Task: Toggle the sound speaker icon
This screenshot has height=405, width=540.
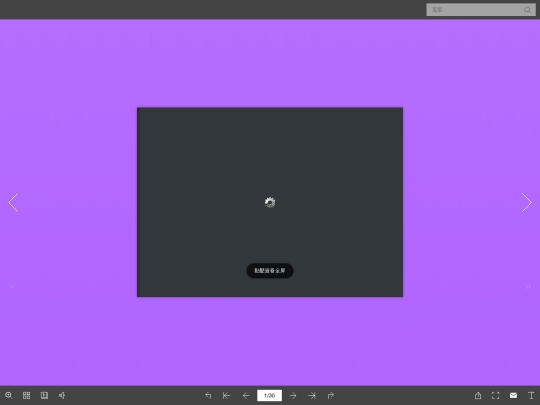Action: point(62,395)
